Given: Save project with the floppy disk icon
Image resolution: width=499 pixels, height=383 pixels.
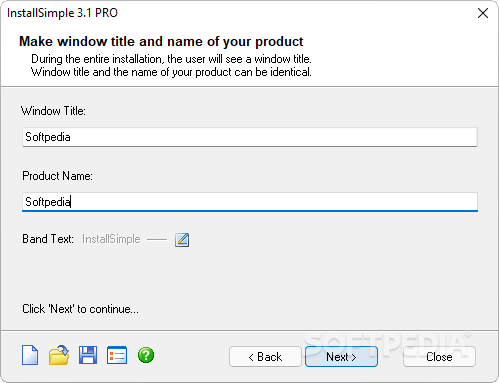Looking at the screenshot, I should point(88,355).
